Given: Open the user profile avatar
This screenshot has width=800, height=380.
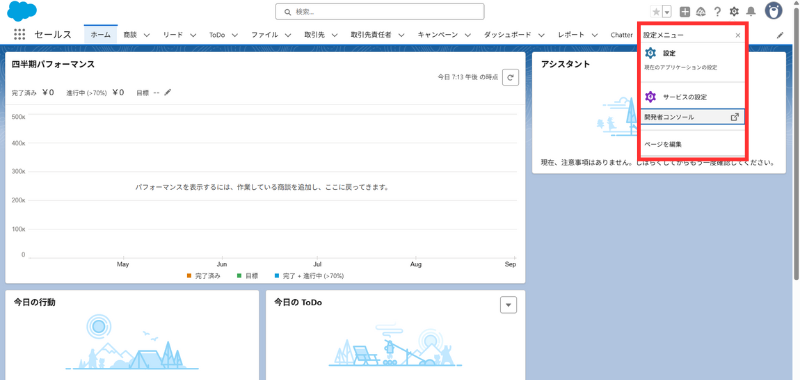Looking at the screenshot, I should 773,11.
